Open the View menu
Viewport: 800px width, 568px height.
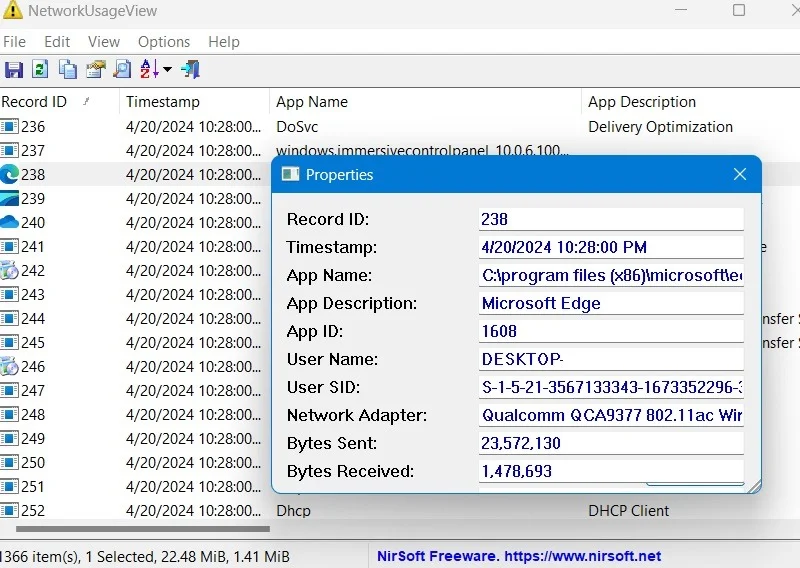coord(104,42)
